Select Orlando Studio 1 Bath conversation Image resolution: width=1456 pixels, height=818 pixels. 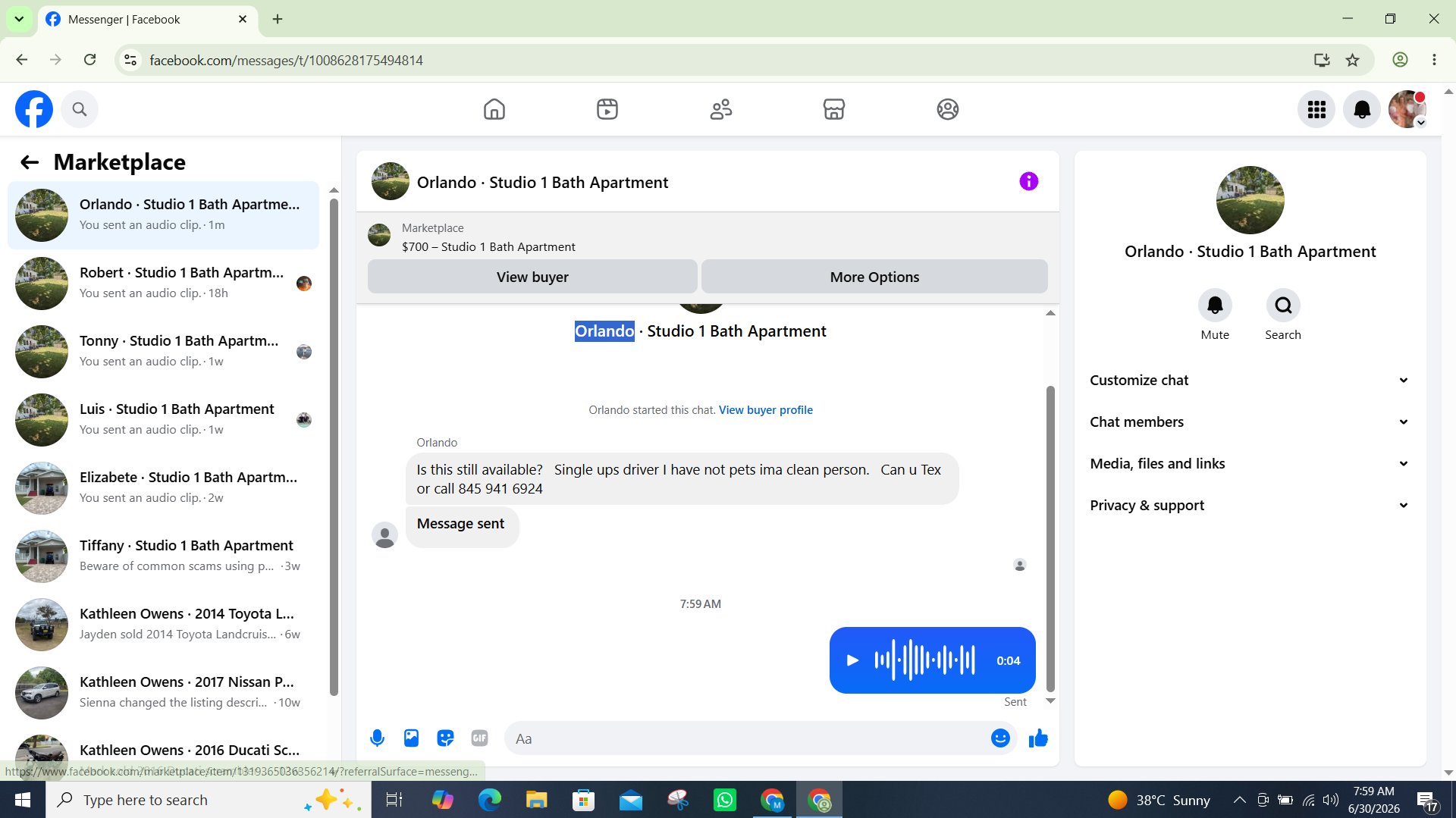(163, 215)
